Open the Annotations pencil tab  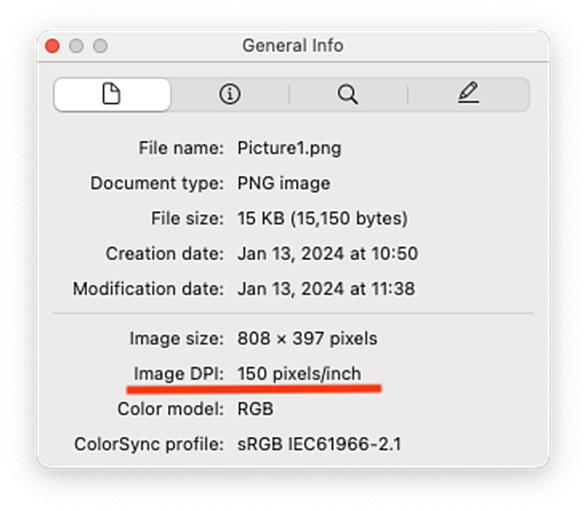469,93
